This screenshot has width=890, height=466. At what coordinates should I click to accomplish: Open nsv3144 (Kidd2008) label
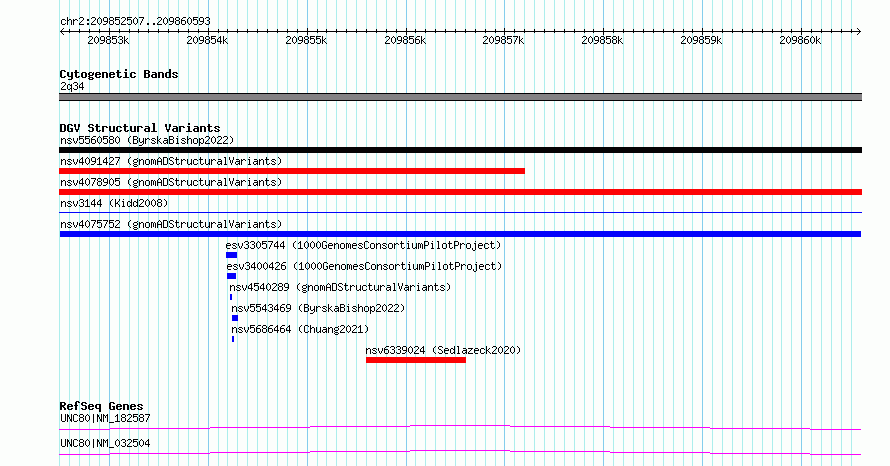114,203
